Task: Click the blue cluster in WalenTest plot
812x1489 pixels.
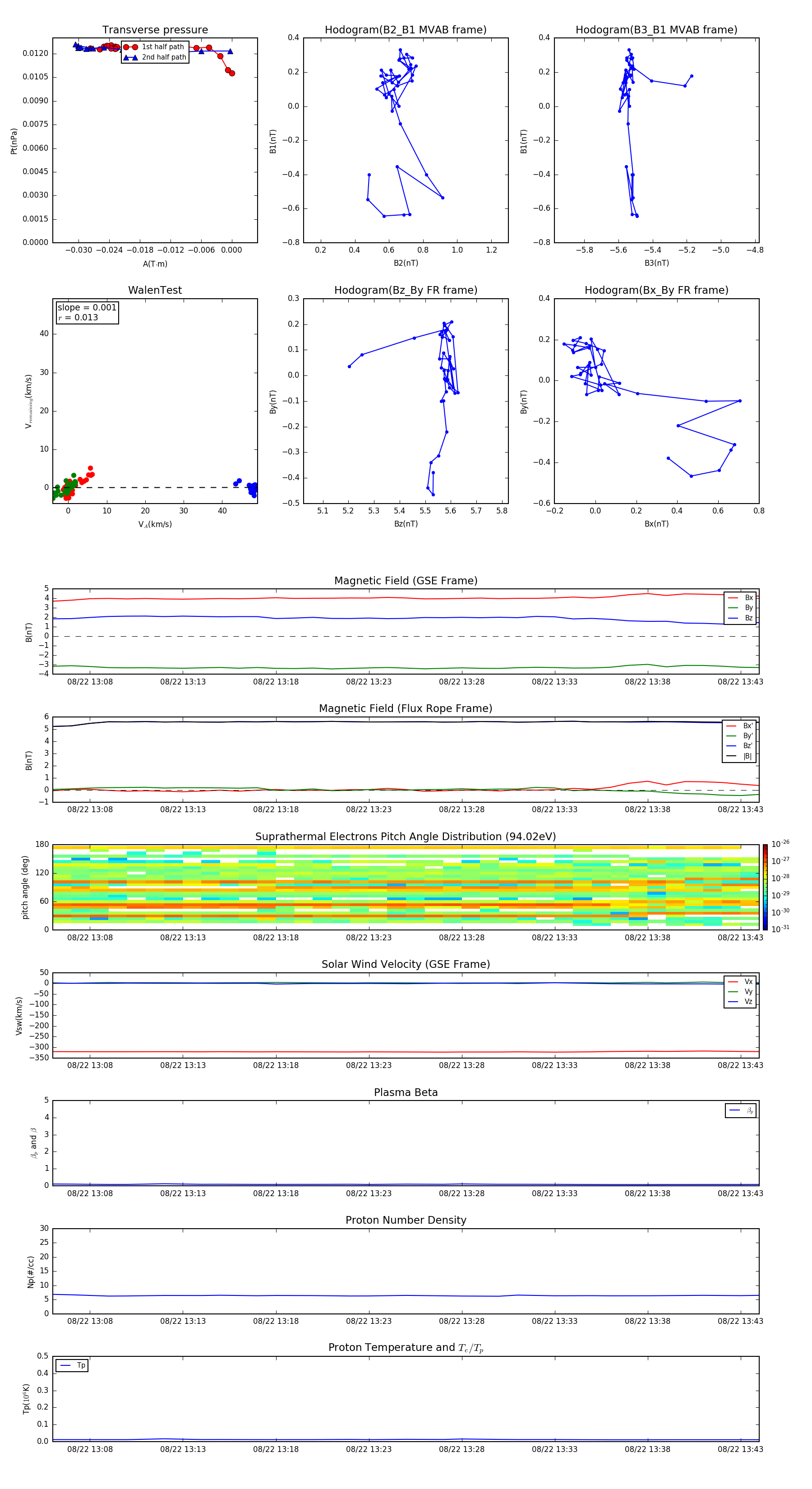Action: [252, 488]
